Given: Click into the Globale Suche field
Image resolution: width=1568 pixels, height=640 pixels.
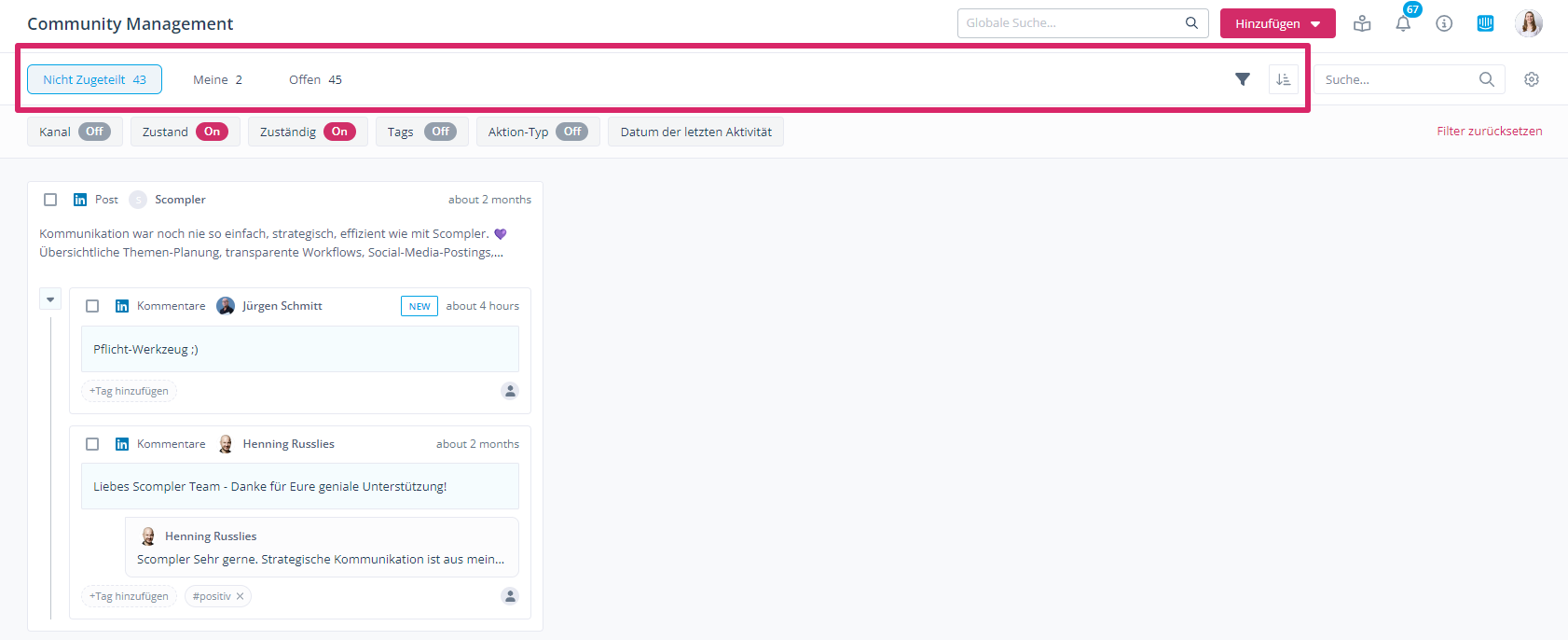Looking at the screenshot, I should (1072, 23).
